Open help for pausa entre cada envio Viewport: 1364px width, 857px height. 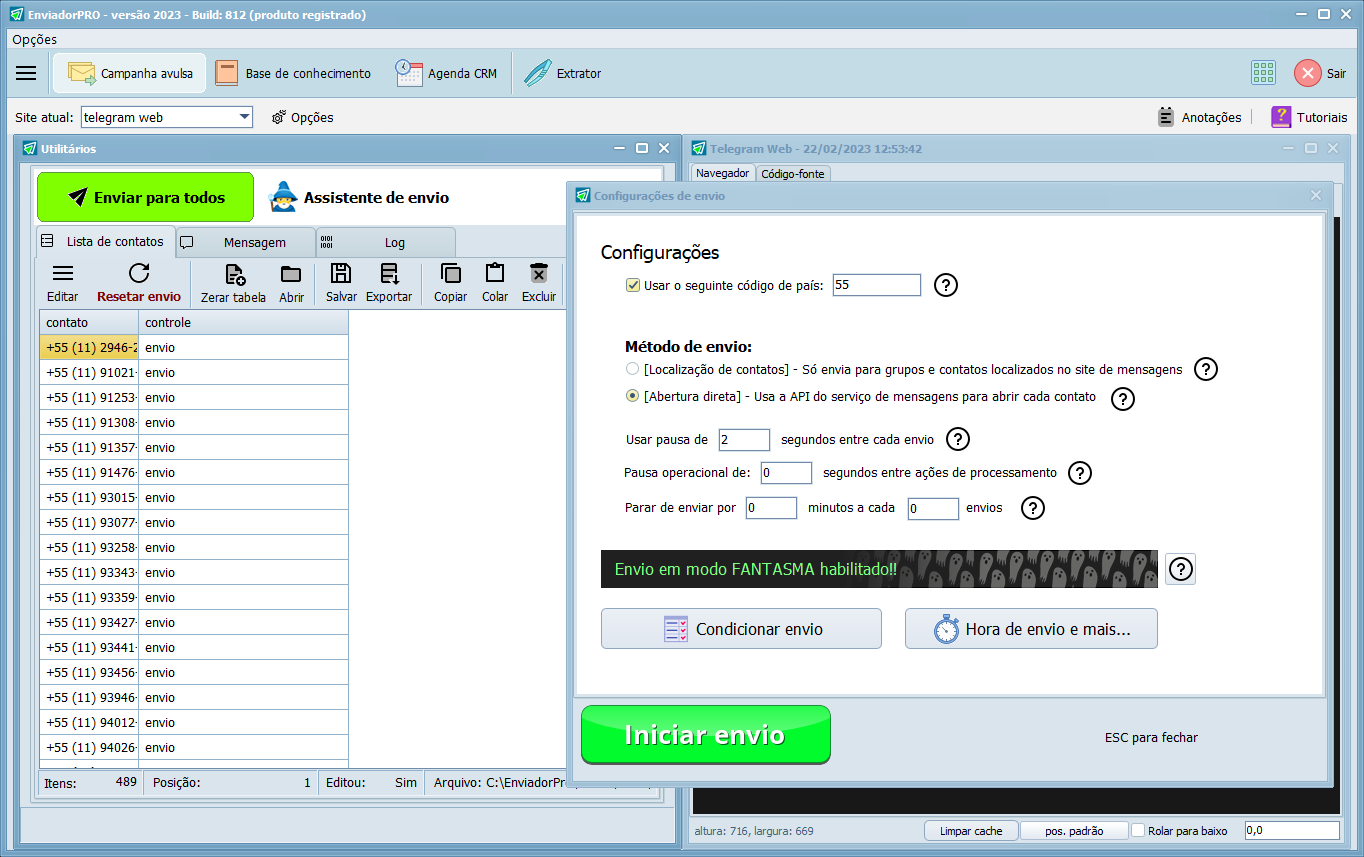[958, 439]
